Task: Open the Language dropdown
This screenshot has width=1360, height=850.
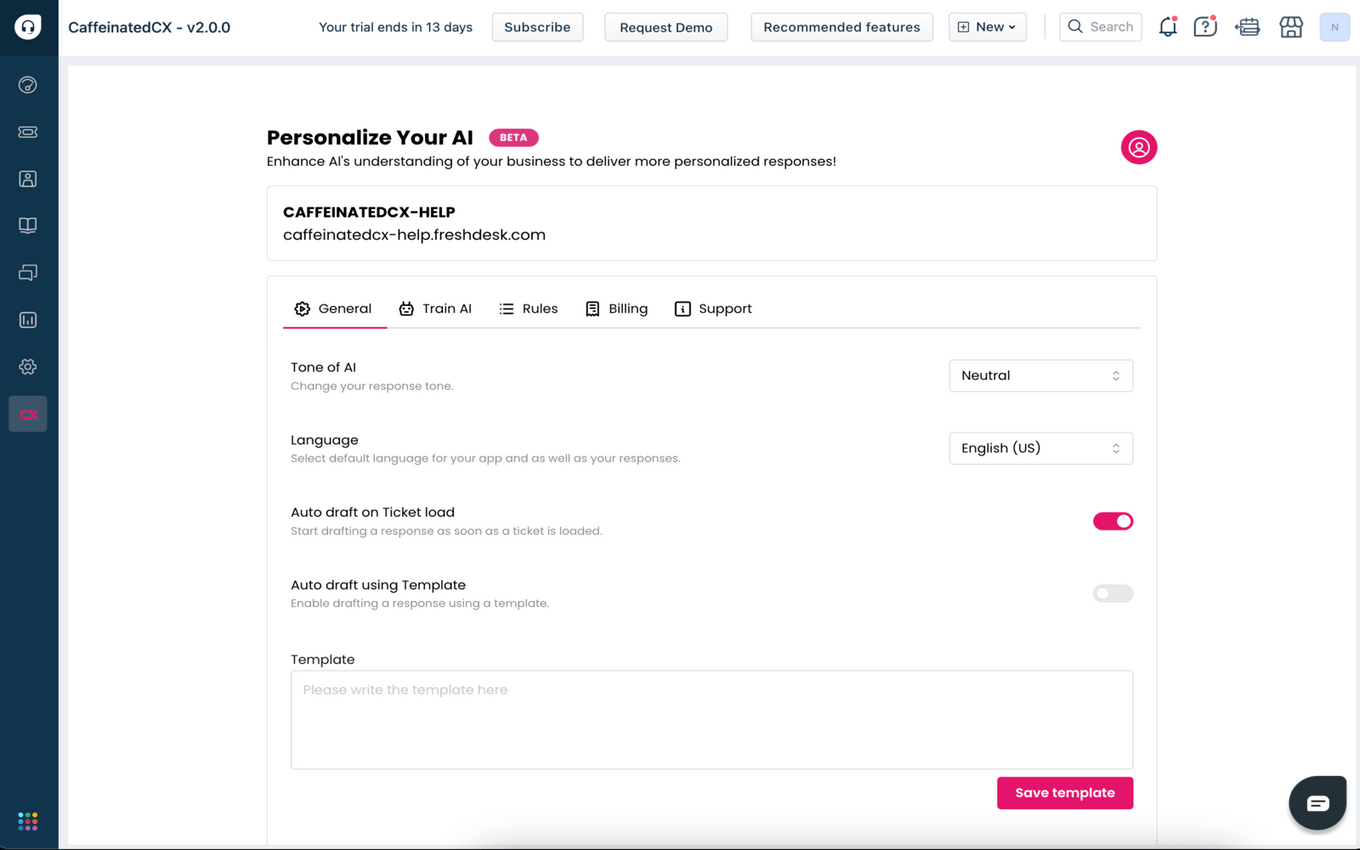Action: 1040,448
